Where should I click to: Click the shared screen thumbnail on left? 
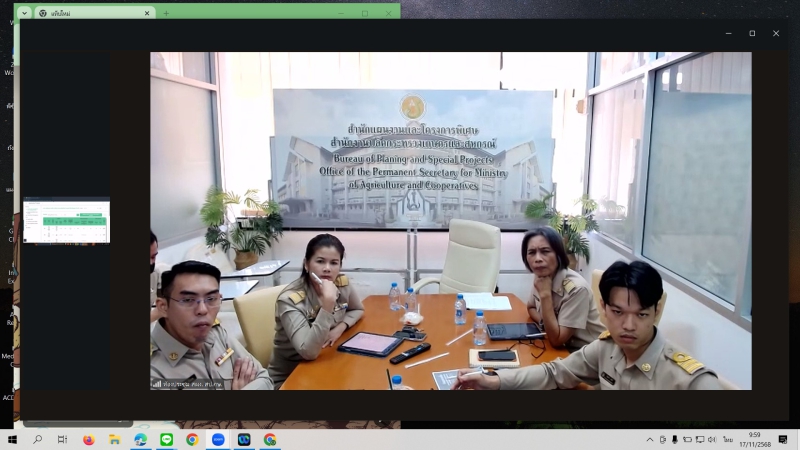click(x=66, y=221)
